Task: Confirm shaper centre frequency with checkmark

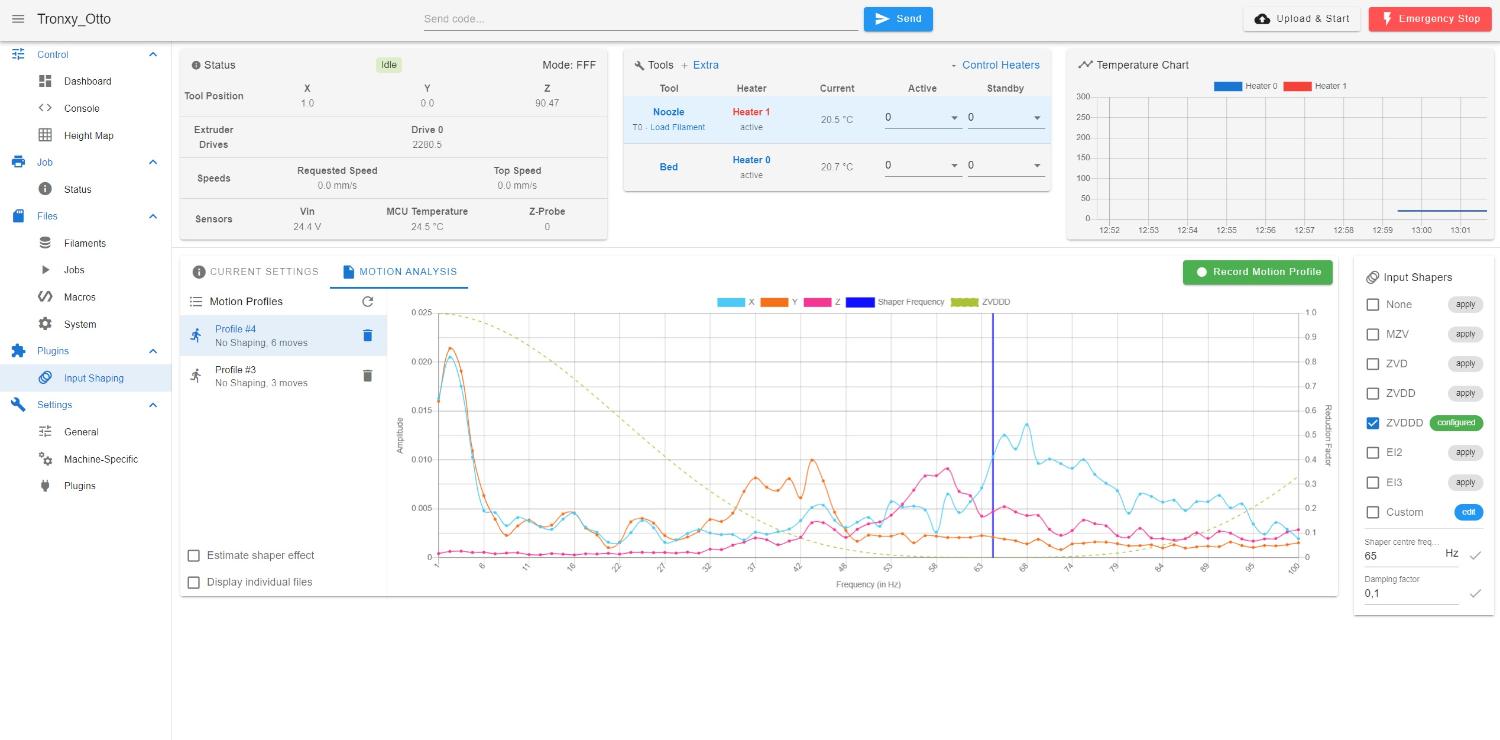Action: (x=1474, y=555)
